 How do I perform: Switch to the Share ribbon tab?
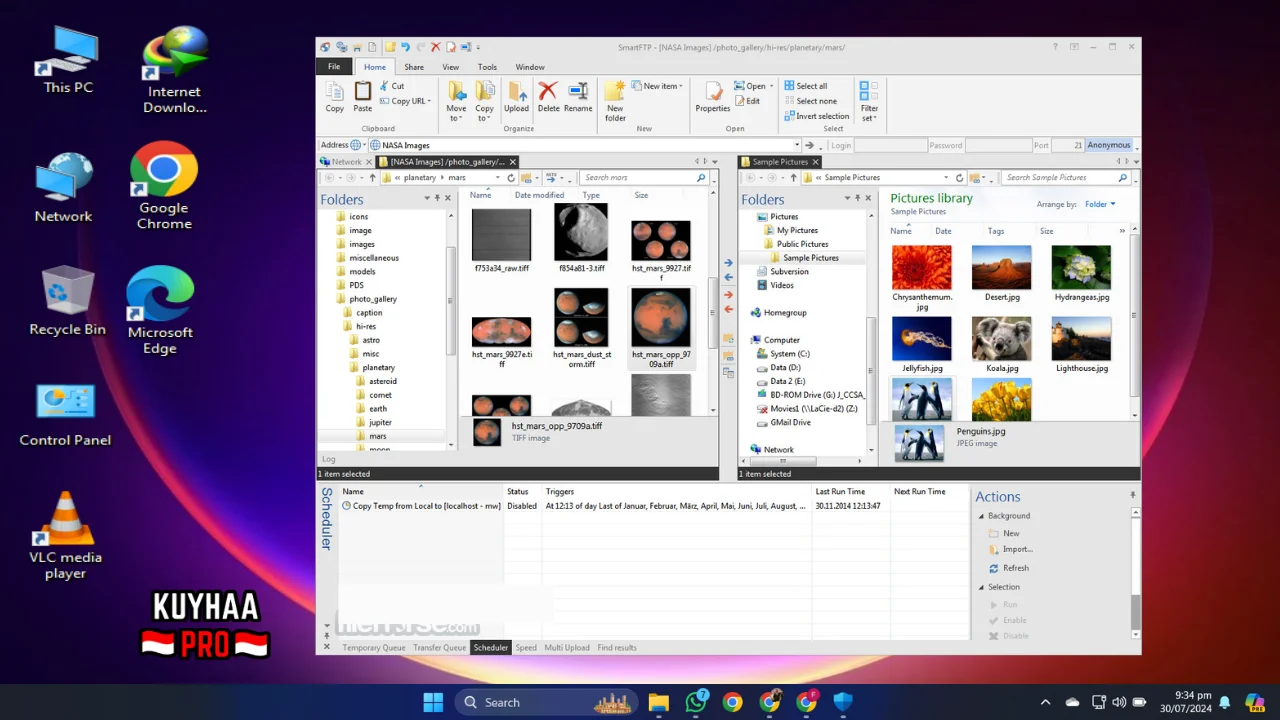coord(414,67)
